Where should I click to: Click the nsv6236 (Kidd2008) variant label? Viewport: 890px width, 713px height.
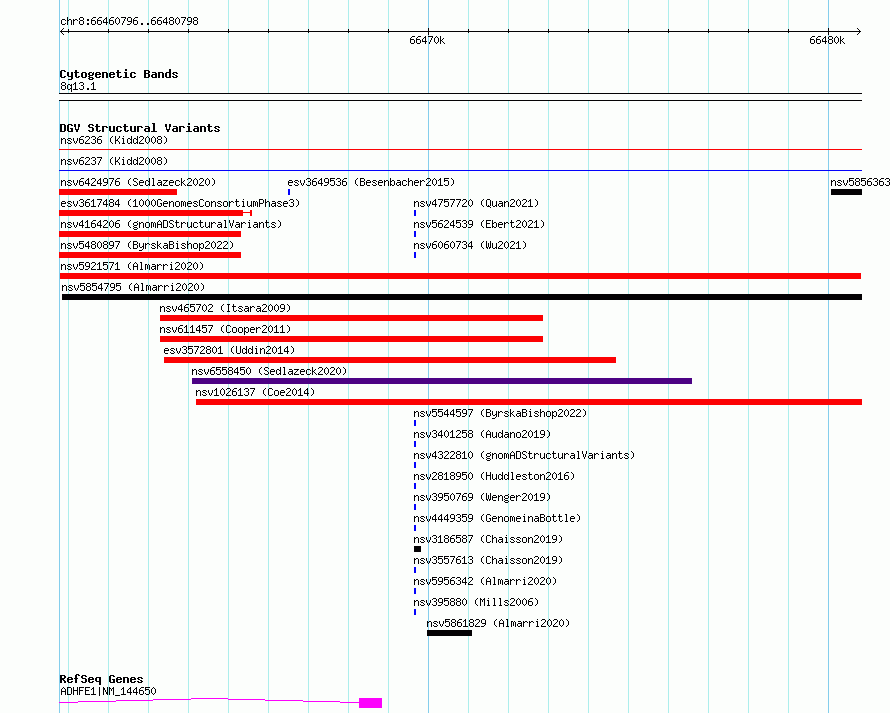114,140
